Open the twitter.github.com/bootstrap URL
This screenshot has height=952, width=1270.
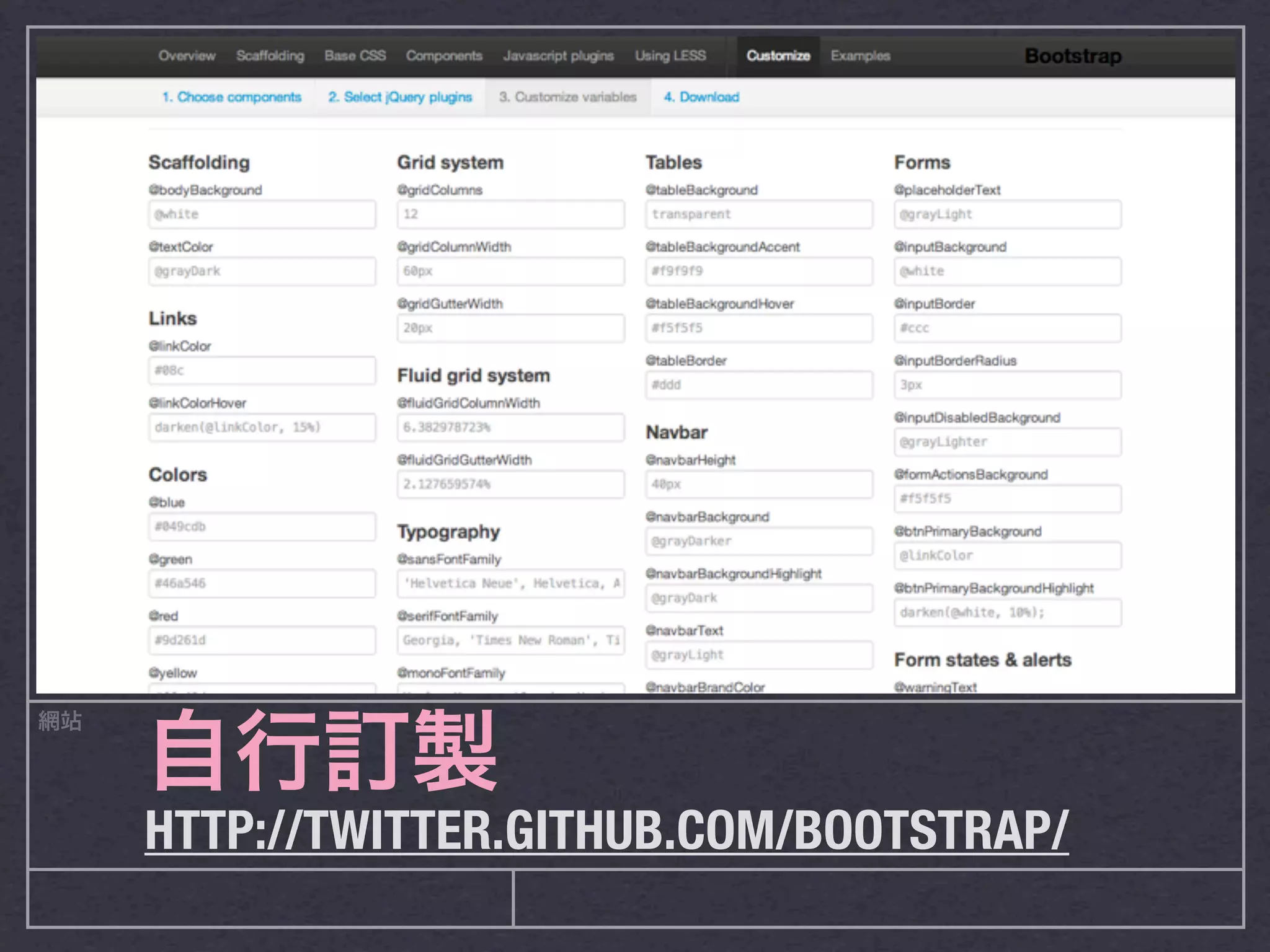[x=606, y=831]
